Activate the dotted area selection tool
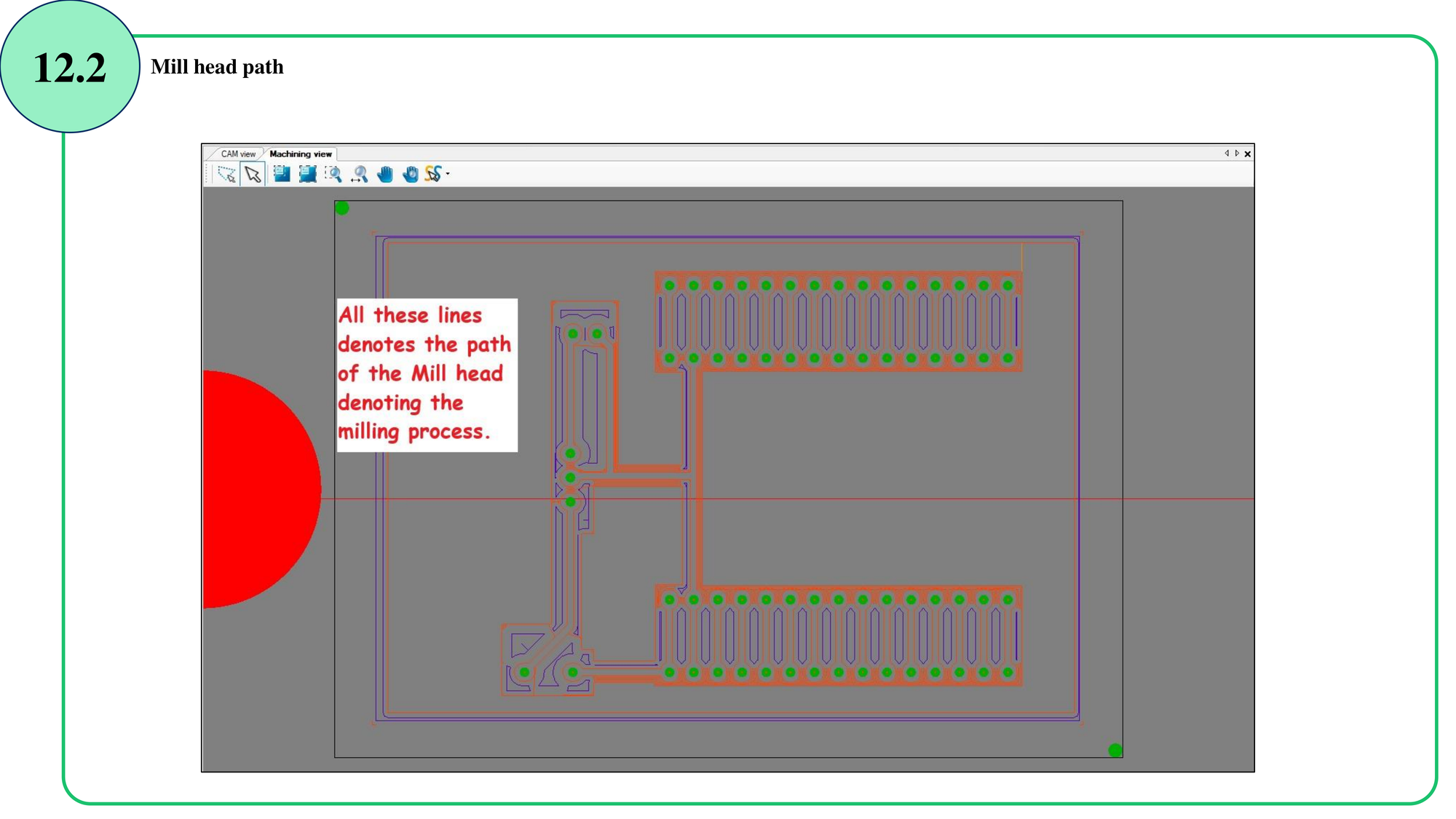This screenshot has width=1456, height=819. [226, 174]
